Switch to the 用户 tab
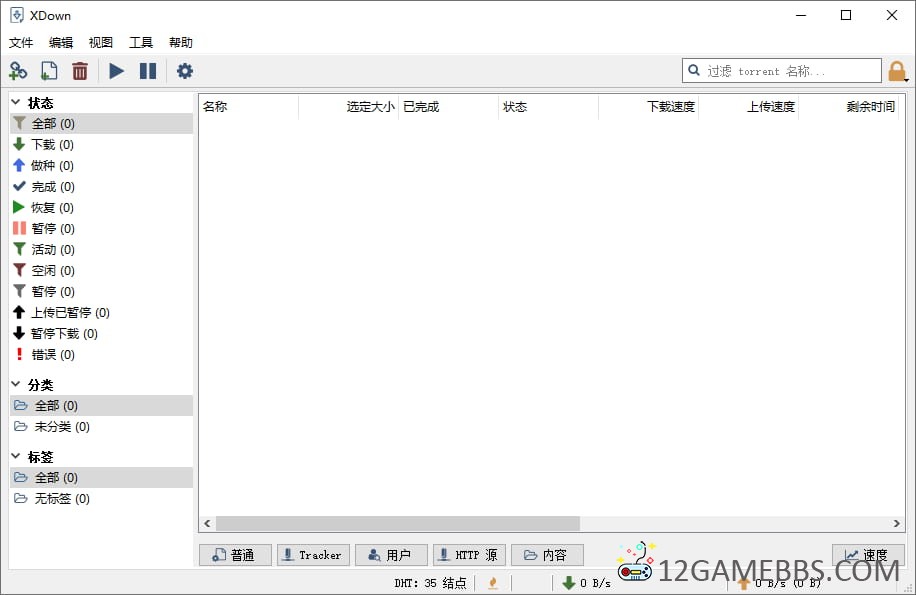Viewport: 916px width, 595px height. coord(391,555)
